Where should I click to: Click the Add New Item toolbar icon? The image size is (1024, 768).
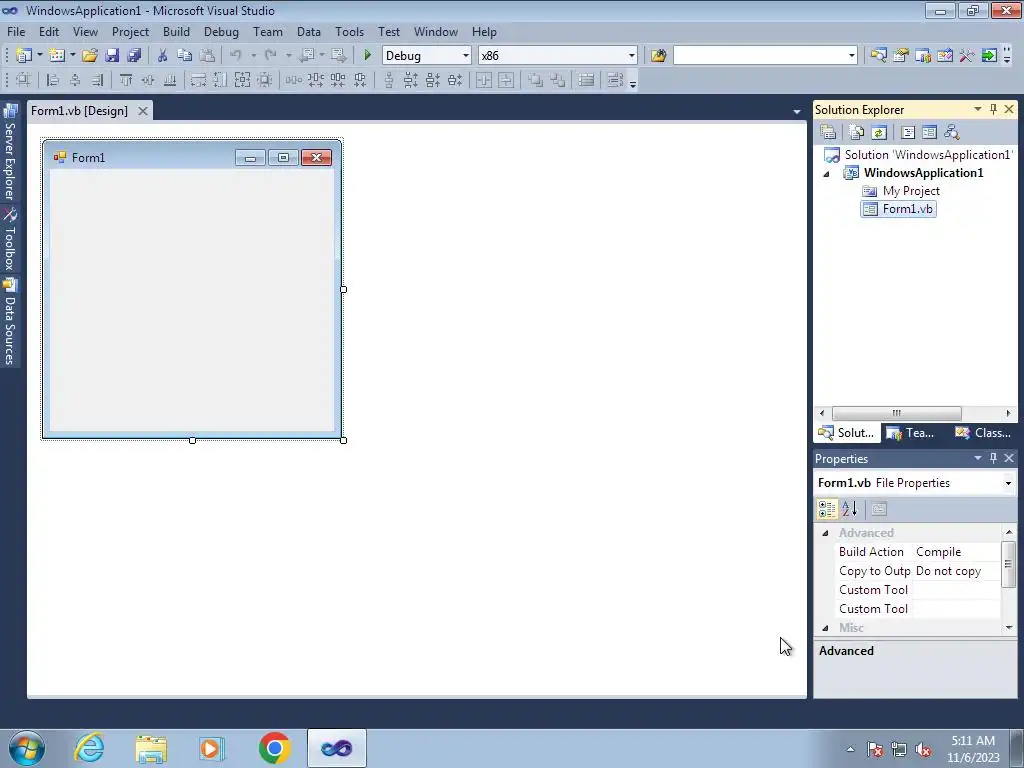pos(57,56)
